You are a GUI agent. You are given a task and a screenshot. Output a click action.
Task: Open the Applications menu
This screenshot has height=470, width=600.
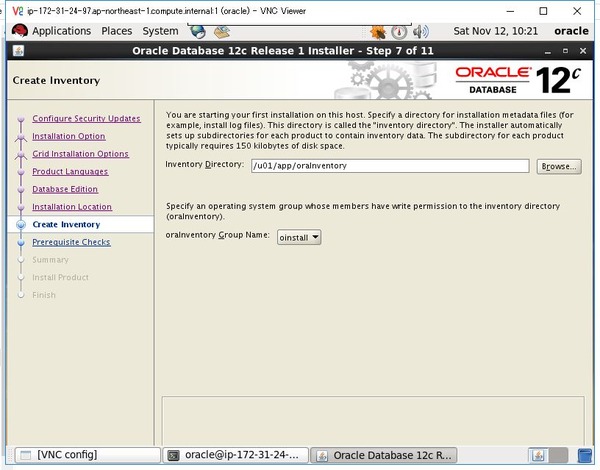click(x=61, y=31)
